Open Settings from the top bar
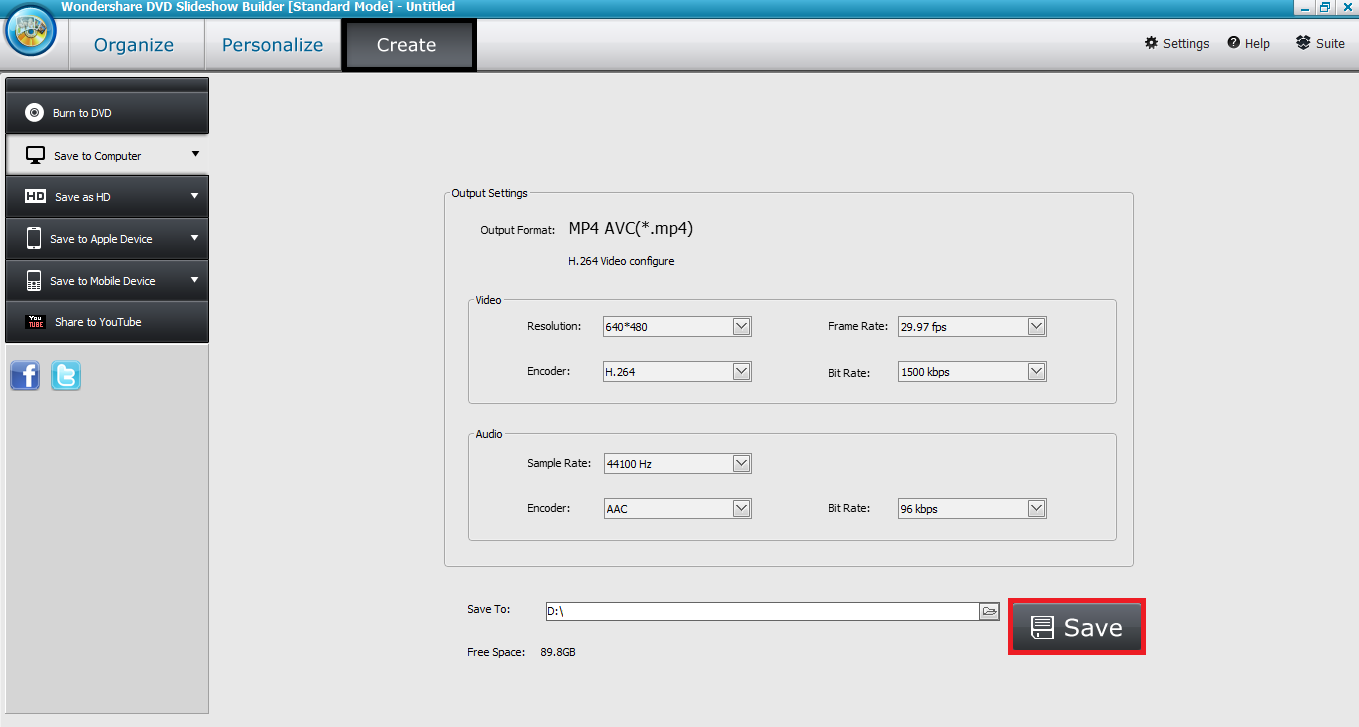 click(1177, 43)
